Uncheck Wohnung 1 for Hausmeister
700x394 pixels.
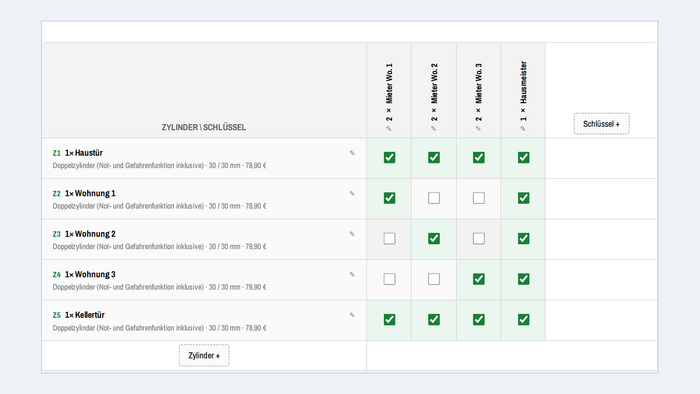tap(524, 198)
